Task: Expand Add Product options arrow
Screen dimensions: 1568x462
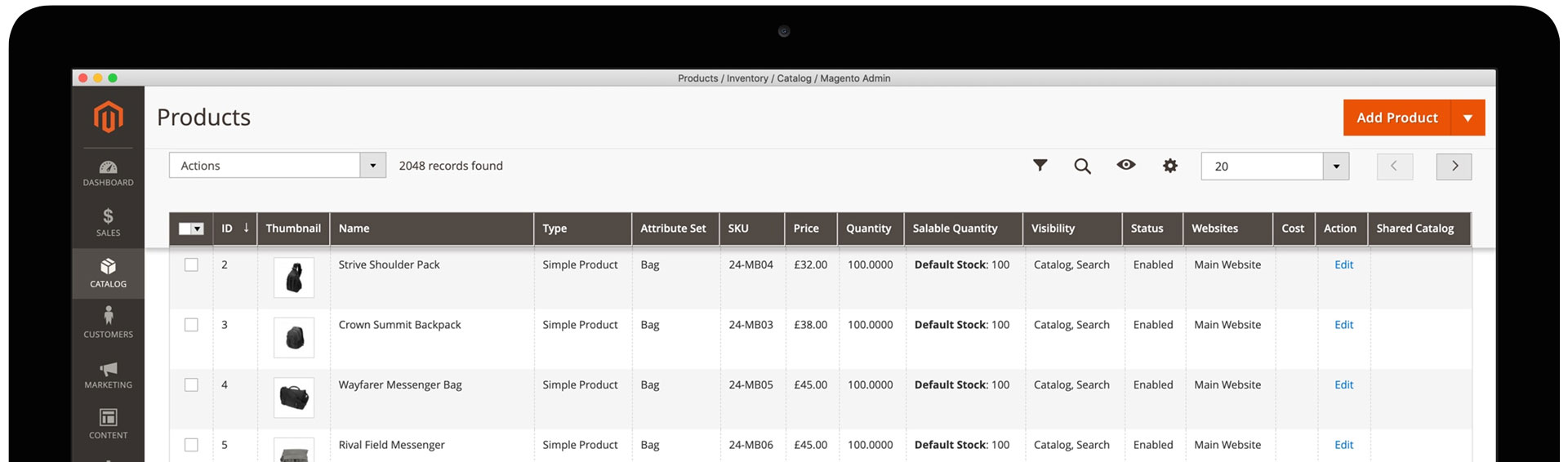Action: coord(1468,118)
